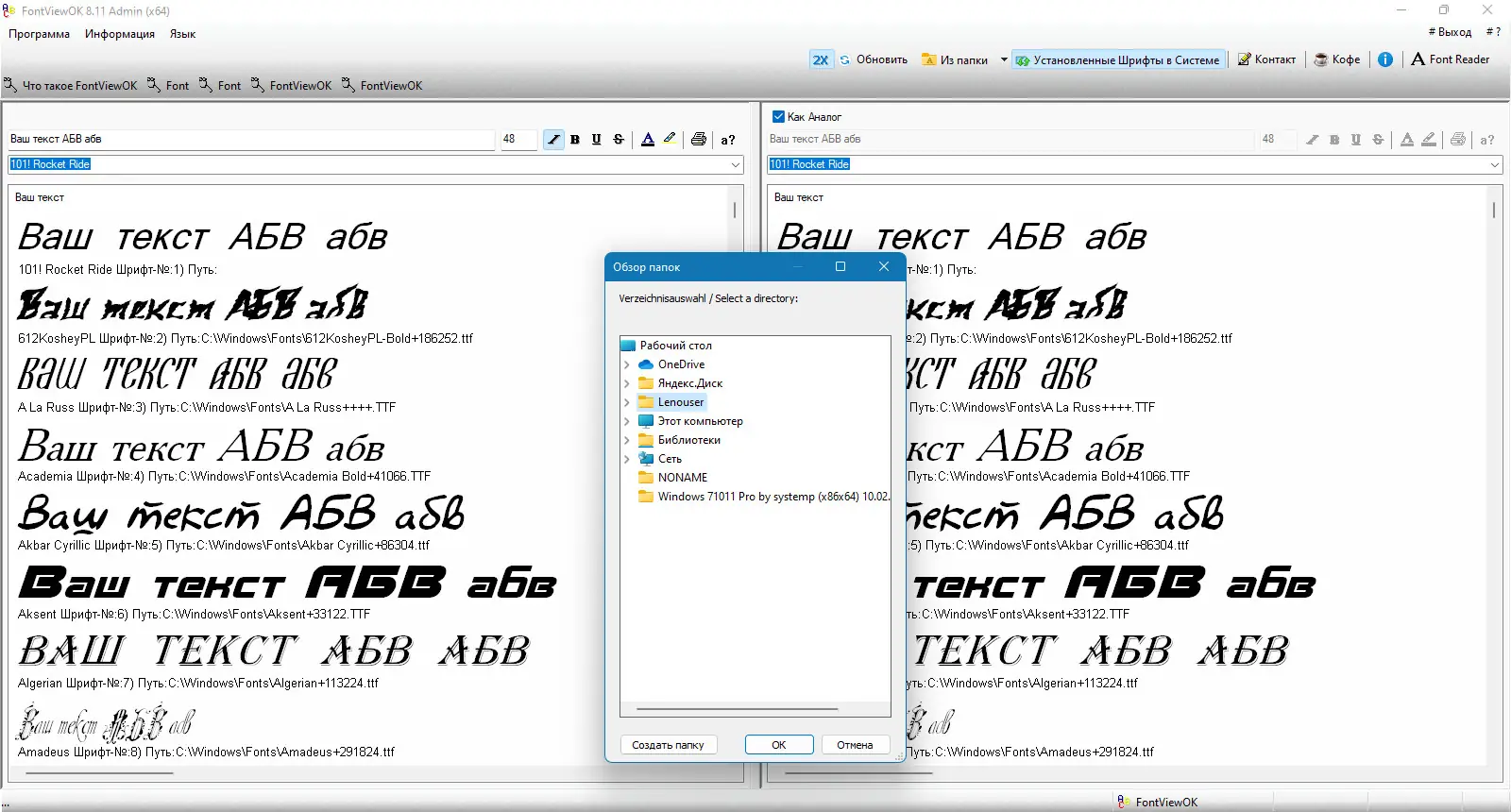Click the blue info icon
This screenshot has width=1511, height=812.
point(1385,59)
